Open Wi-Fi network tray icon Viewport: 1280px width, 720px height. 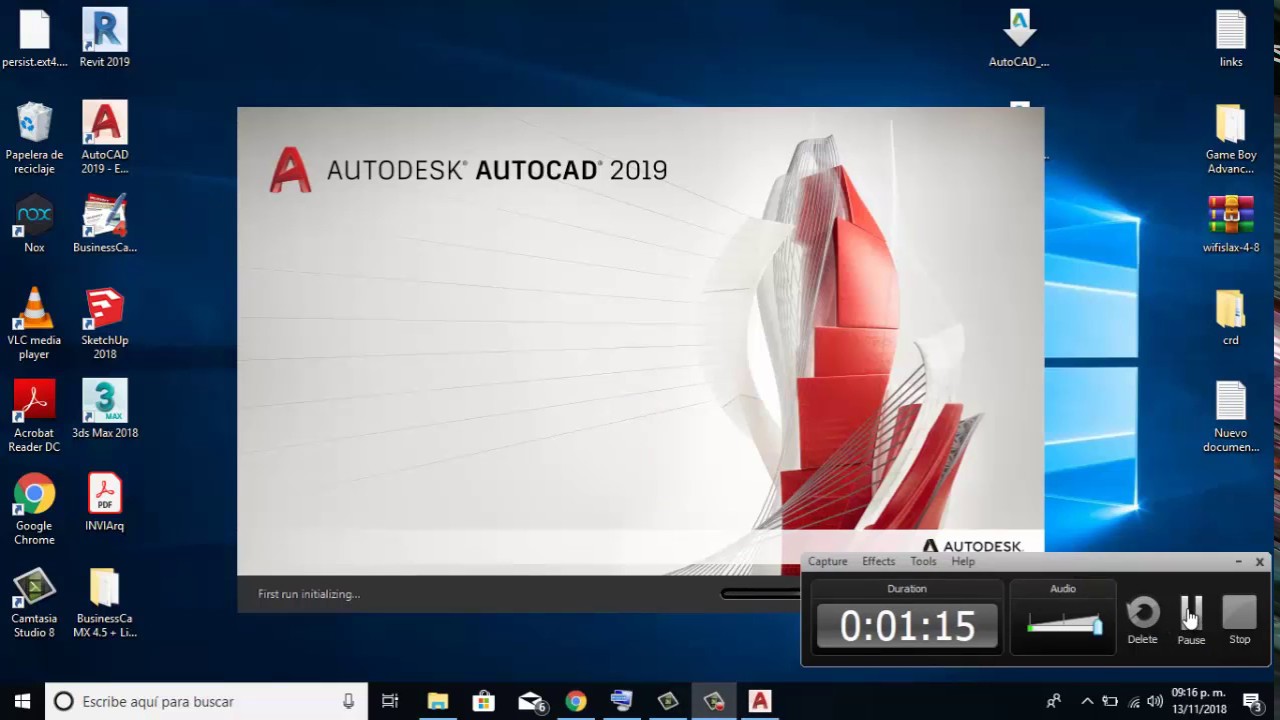click(x=1134, y=701)
